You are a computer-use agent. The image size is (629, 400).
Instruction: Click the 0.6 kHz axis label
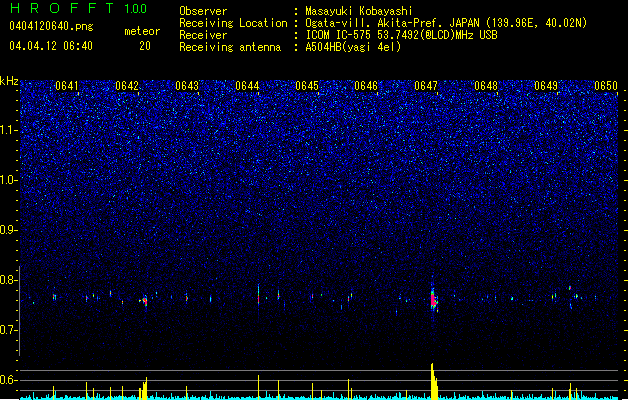(x=8, y=380)
